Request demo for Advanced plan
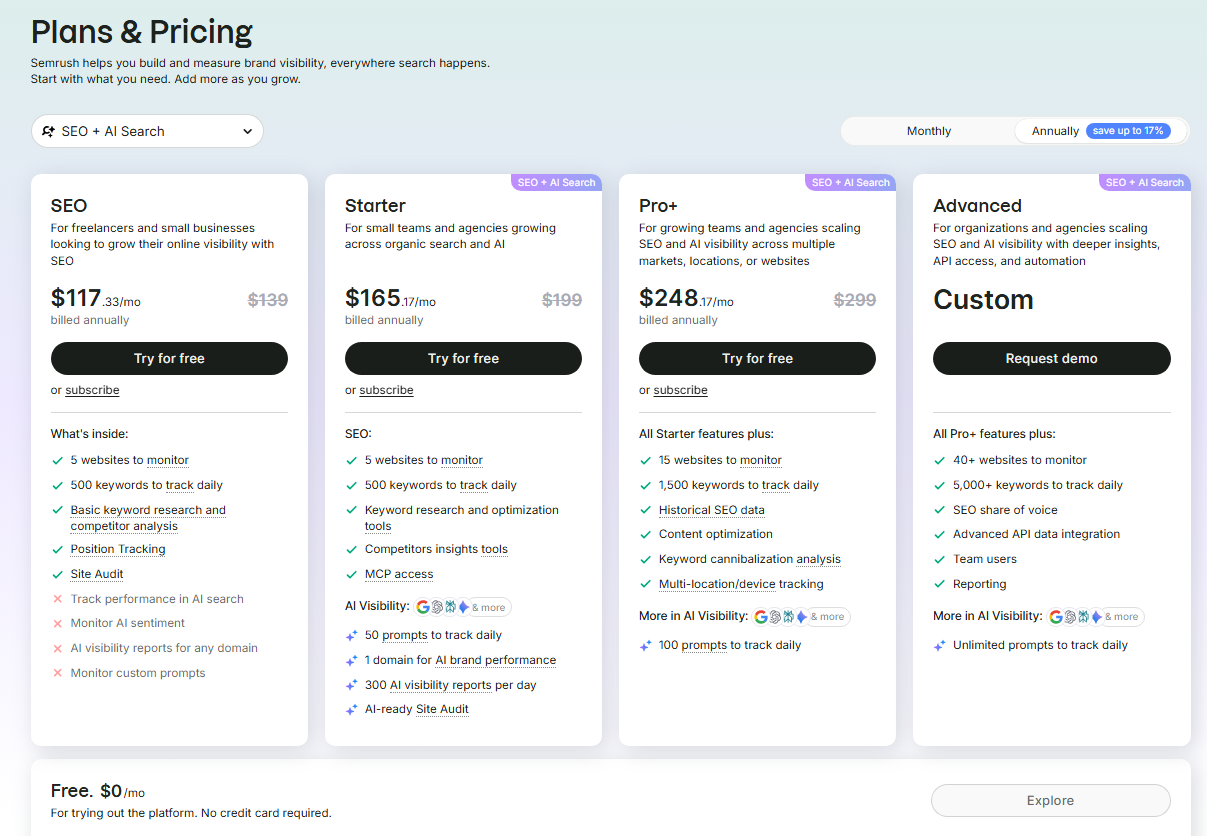The height and width of the screenshot is (836, 1207). [x=1051, y=358]
